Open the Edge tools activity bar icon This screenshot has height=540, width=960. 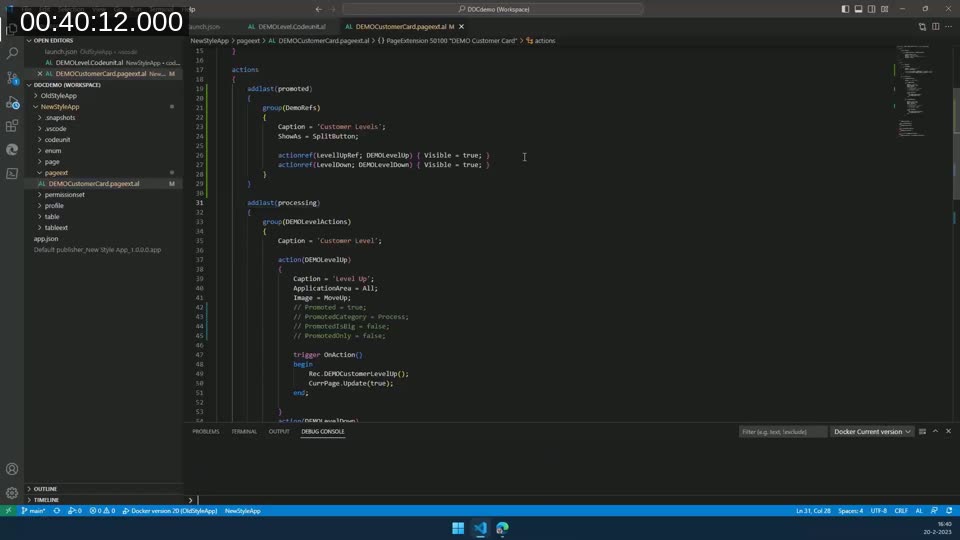(x=12, y=149)
